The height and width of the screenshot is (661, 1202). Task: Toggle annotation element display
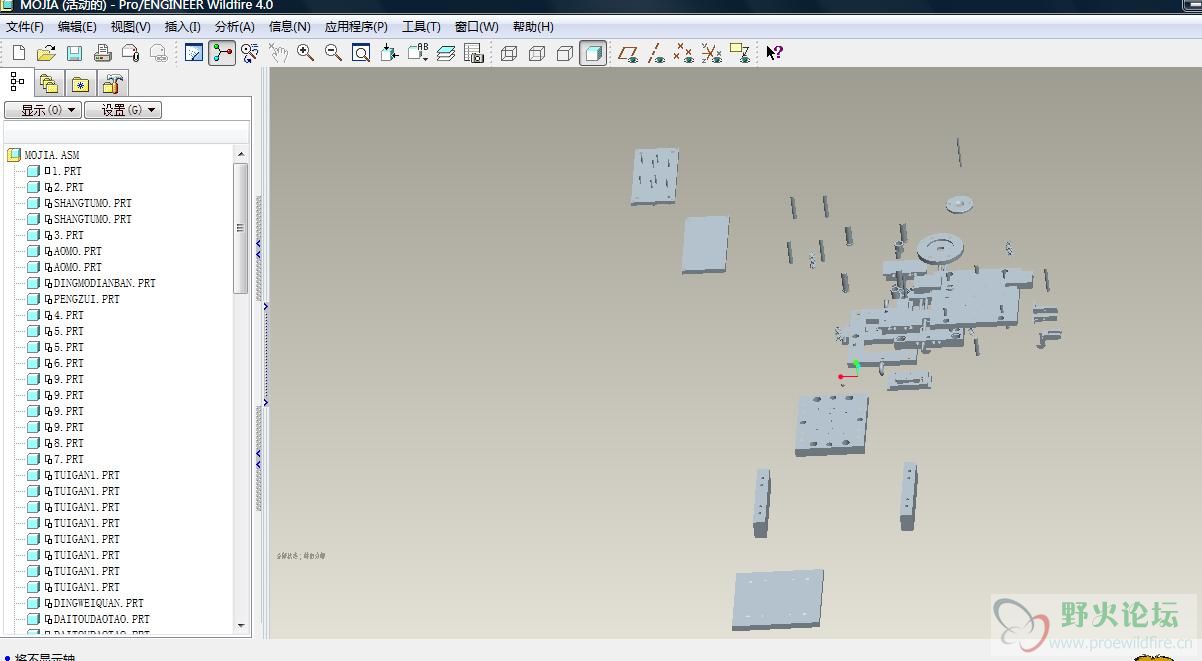(x=740, y=53)
